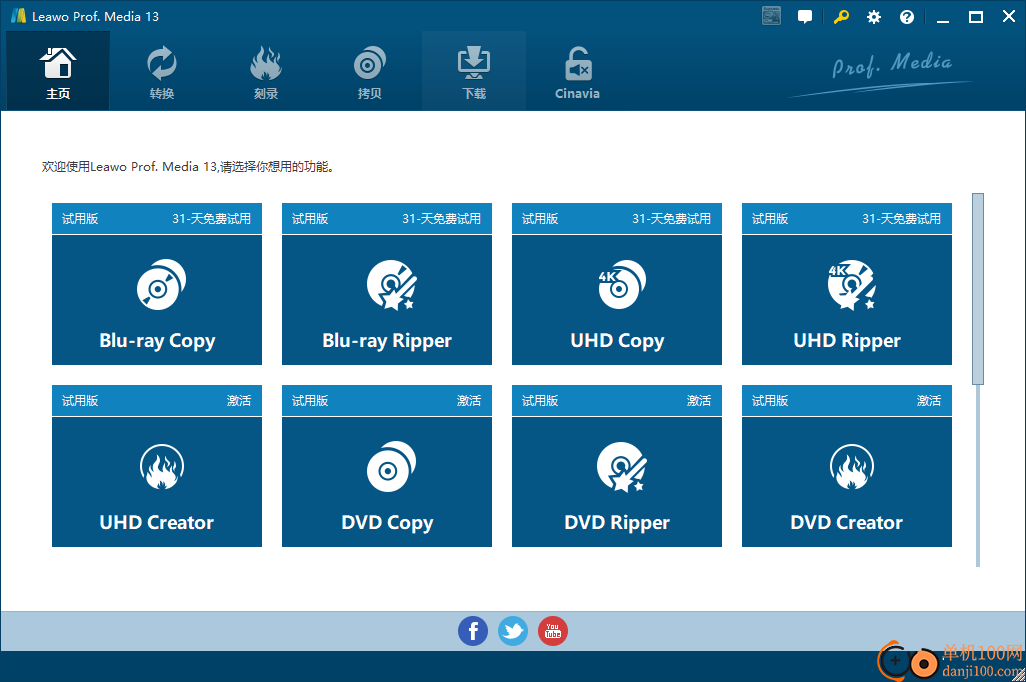Click the UHD Copy title text
The width and height of the screenshot is (1026, 682).
(617, 341)
